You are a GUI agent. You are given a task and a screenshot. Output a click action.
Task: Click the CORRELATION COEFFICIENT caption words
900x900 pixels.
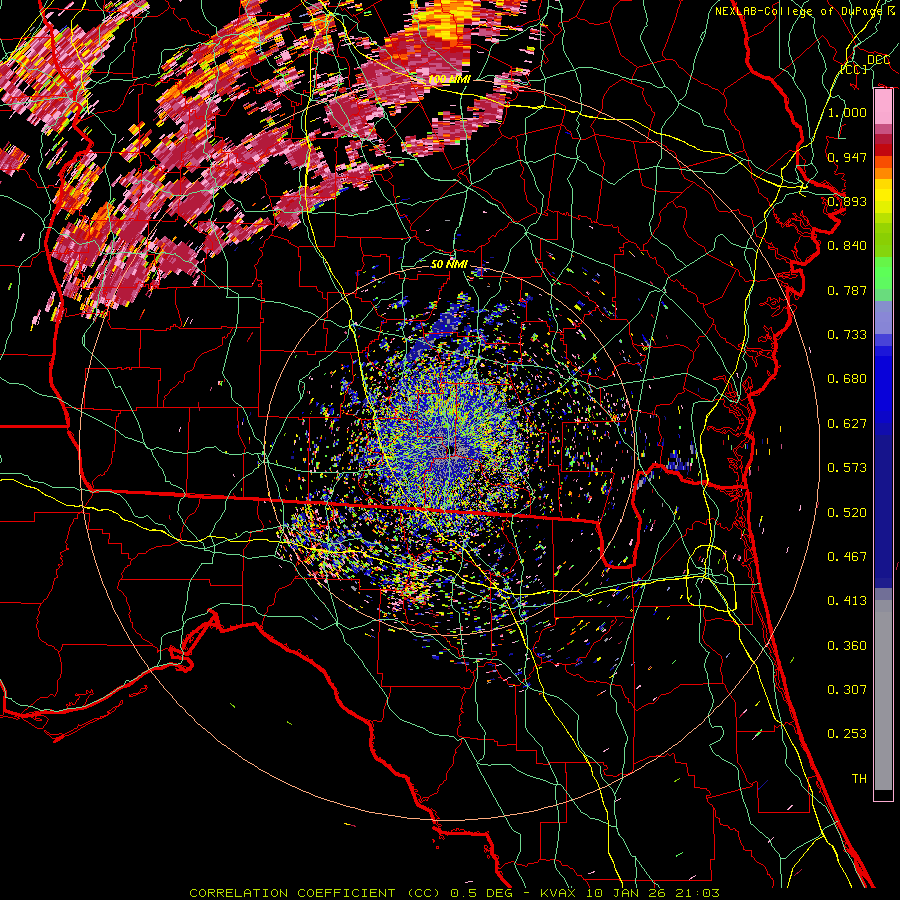click(x=292, y=893)
